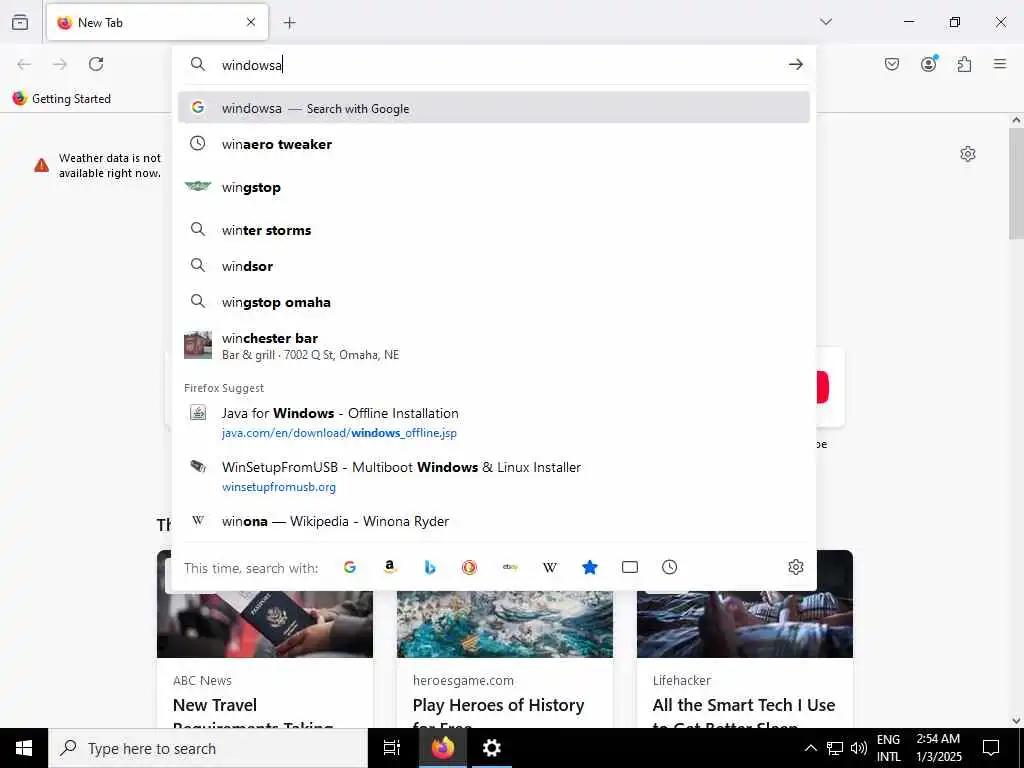Open a new tab with plus button
Screen dimensions: 1024x768
pos(290,23)
